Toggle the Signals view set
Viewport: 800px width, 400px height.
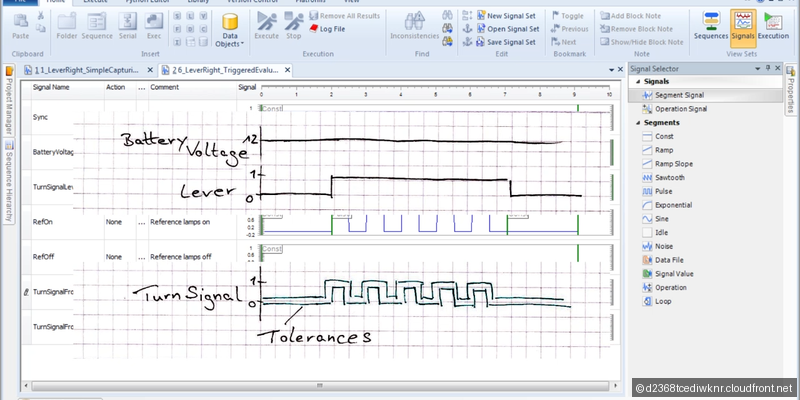pos(743,28)
